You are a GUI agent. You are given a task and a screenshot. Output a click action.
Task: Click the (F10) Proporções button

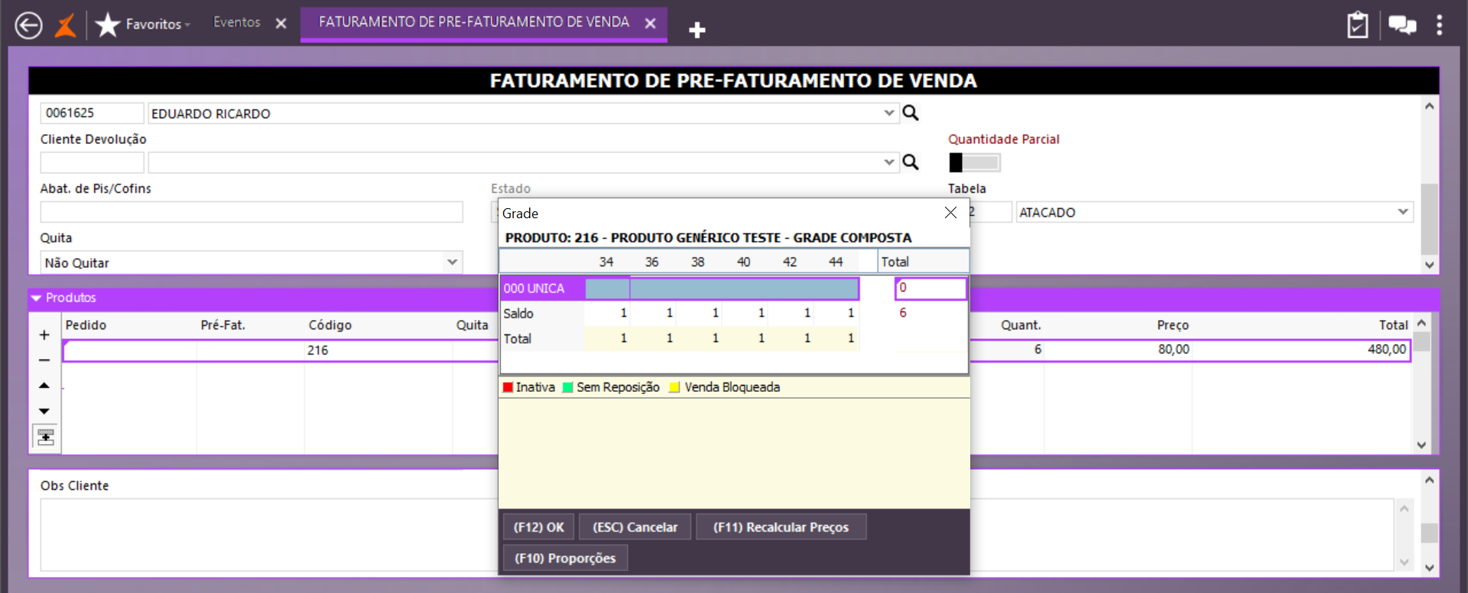tap(565, 558)
